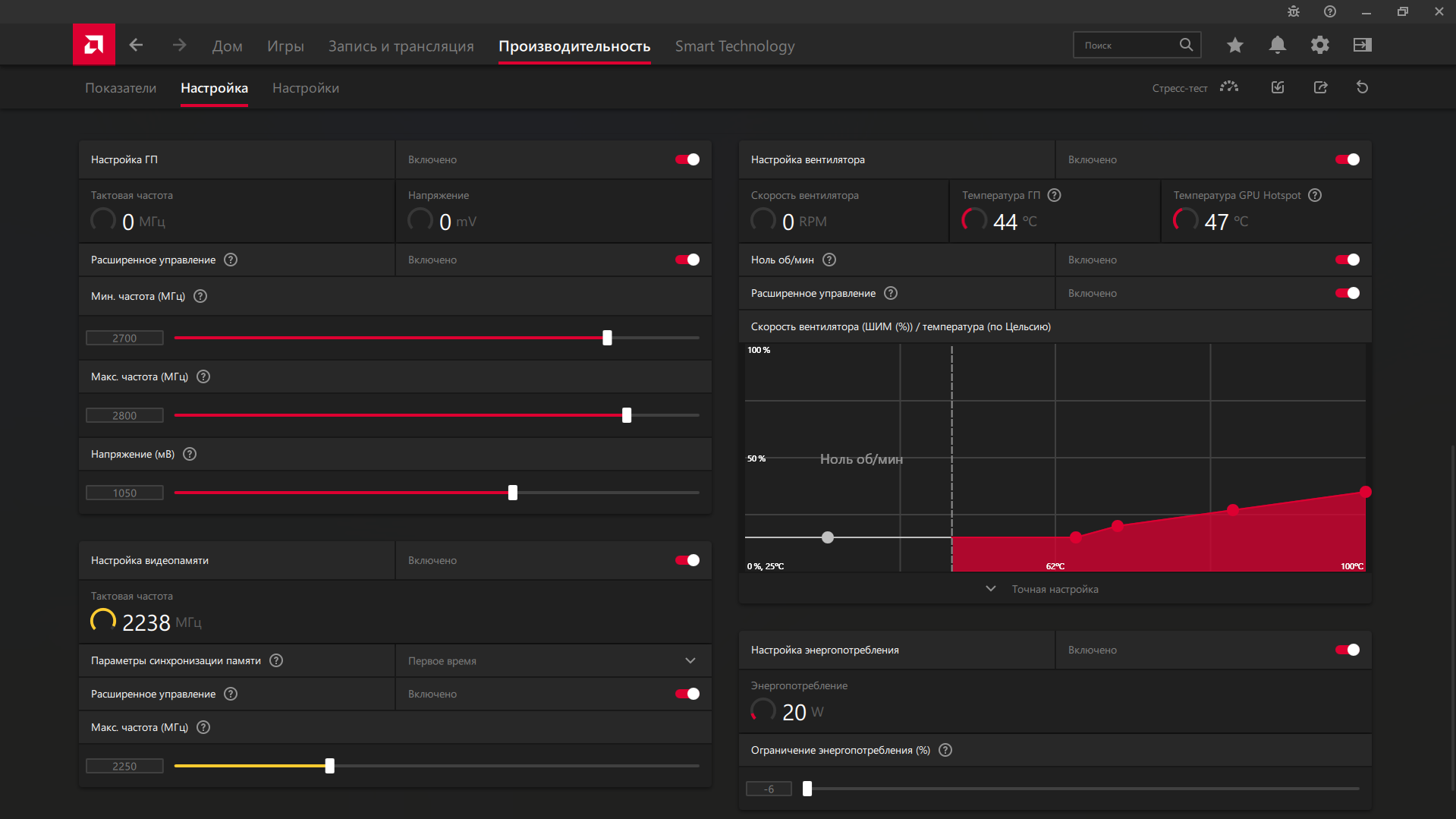The width and height of the screenshot is (1456, 819).
Task: Toggle the sidebar panel expander icon
Action: click(x=1362, y=46)
